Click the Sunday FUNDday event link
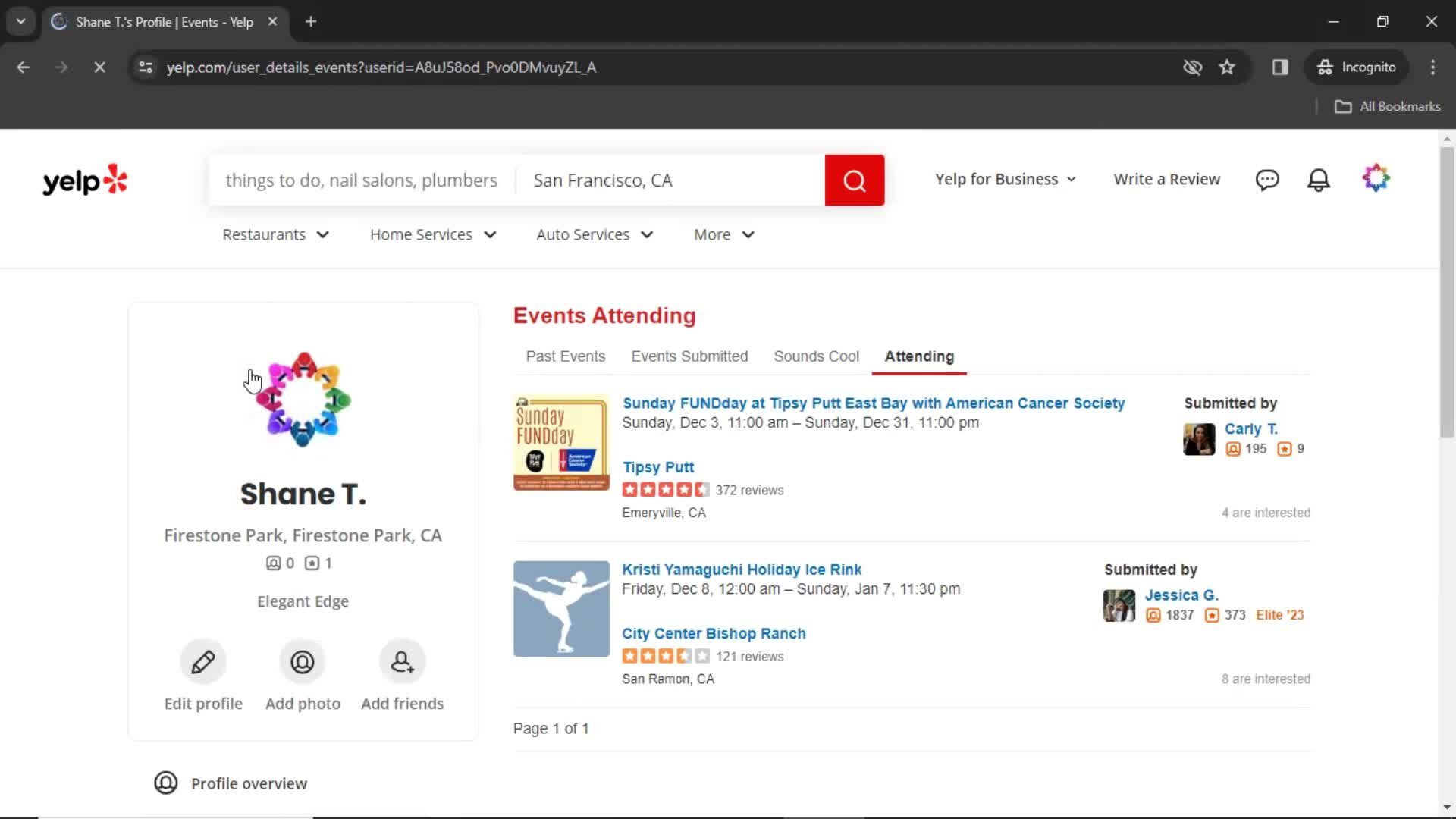1456x819 pixels. 873,402
